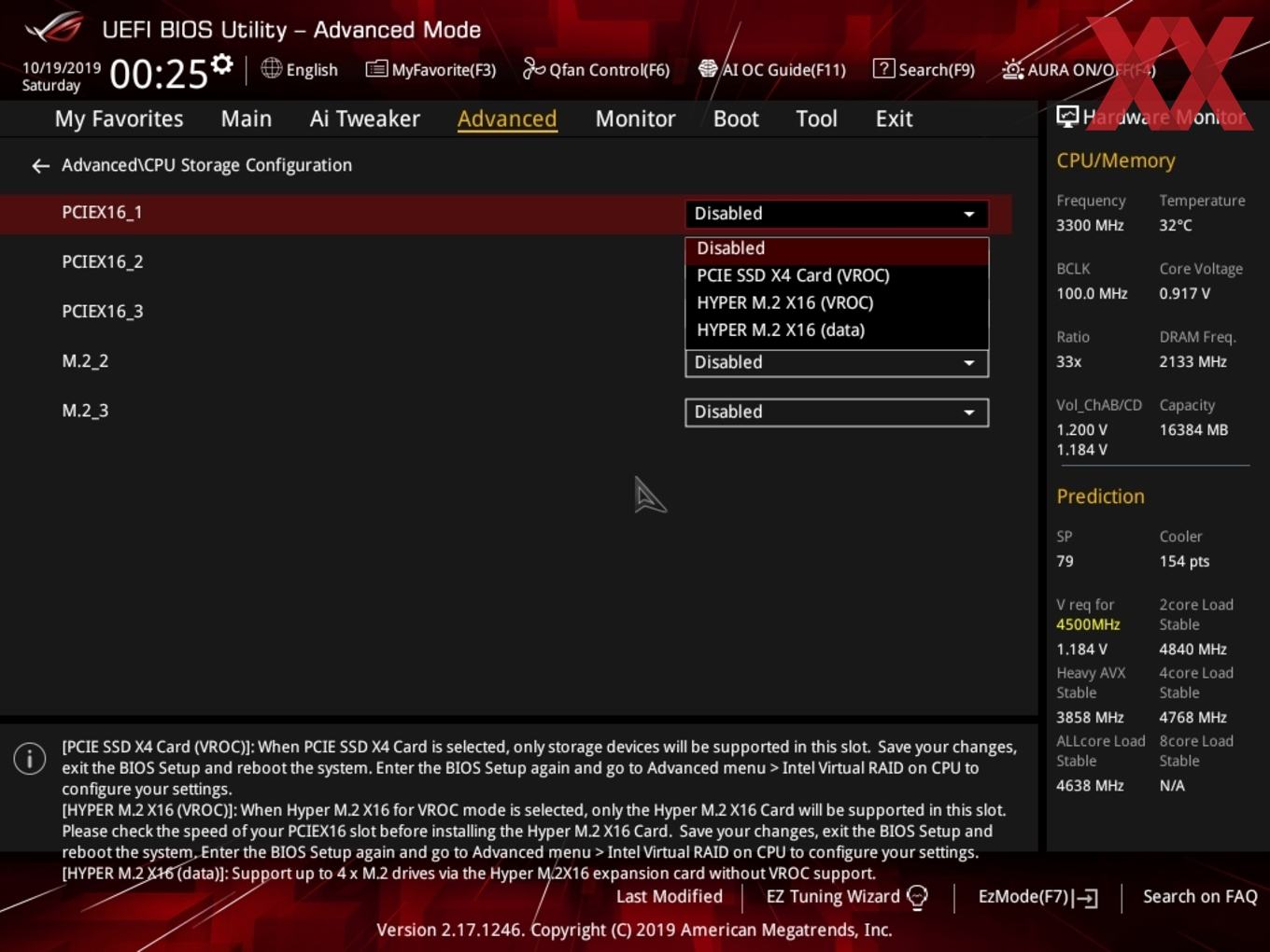The width and height of the screenshot is (1270, 952).
Task: Open the Exit tab
Action: 894,119
